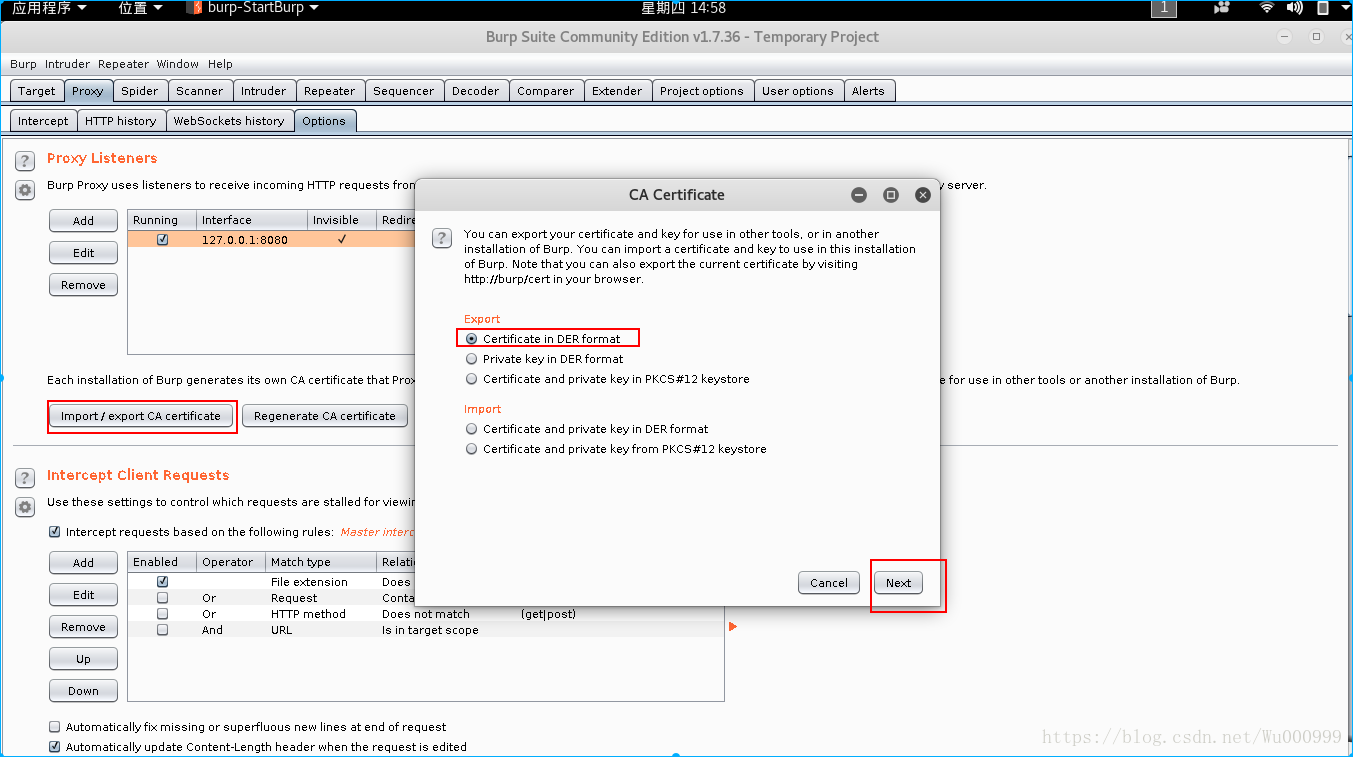Open the Burp menu
The height and width of the screenshot is (757, 1353).
tap(23, 64)
